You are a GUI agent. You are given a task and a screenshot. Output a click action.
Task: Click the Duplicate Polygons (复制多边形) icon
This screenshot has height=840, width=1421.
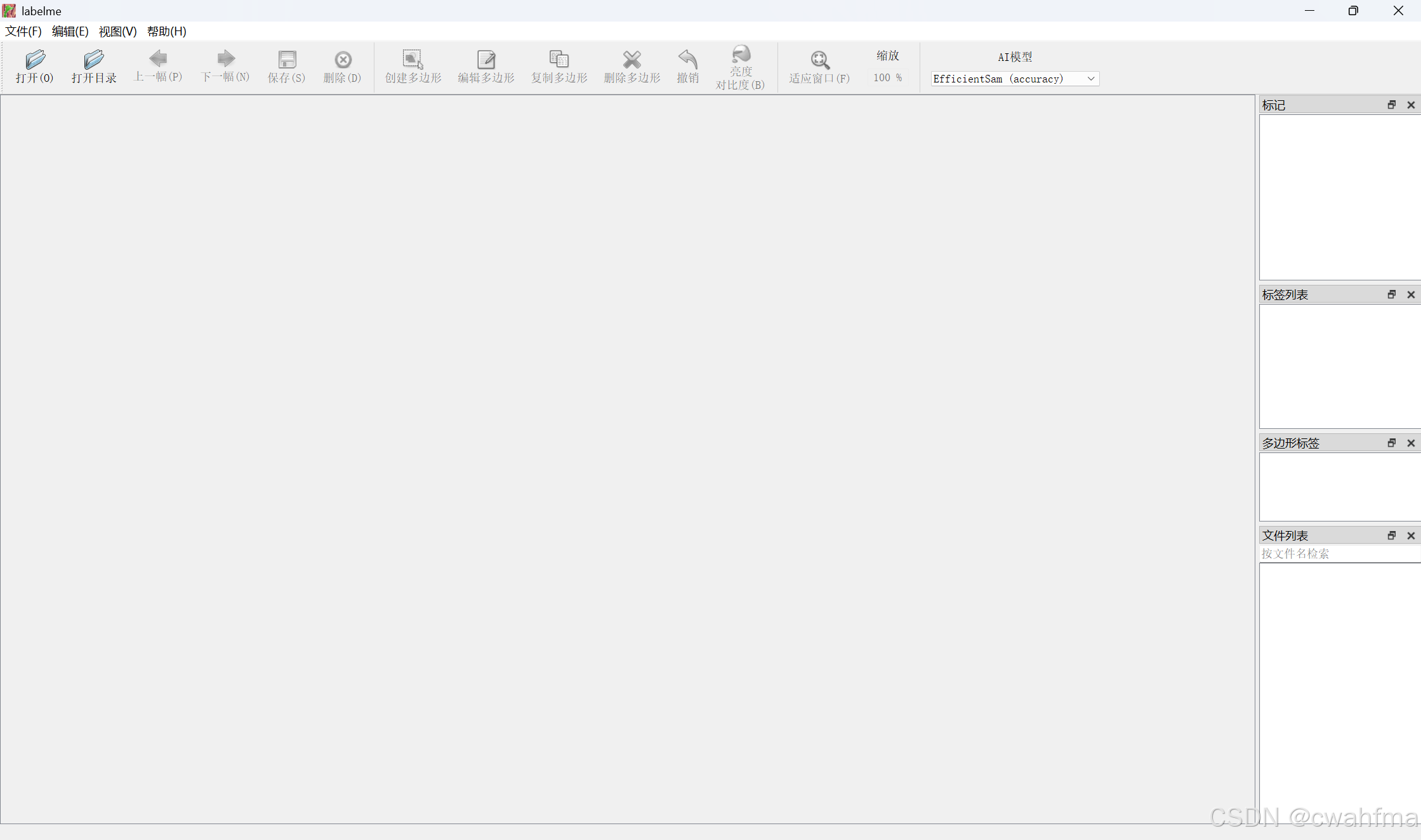[x=559, y=60]
